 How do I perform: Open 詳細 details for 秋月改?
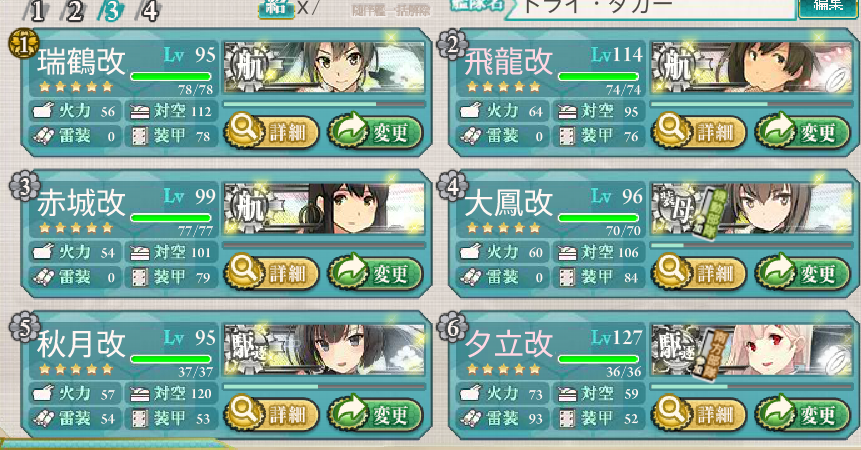271,414
